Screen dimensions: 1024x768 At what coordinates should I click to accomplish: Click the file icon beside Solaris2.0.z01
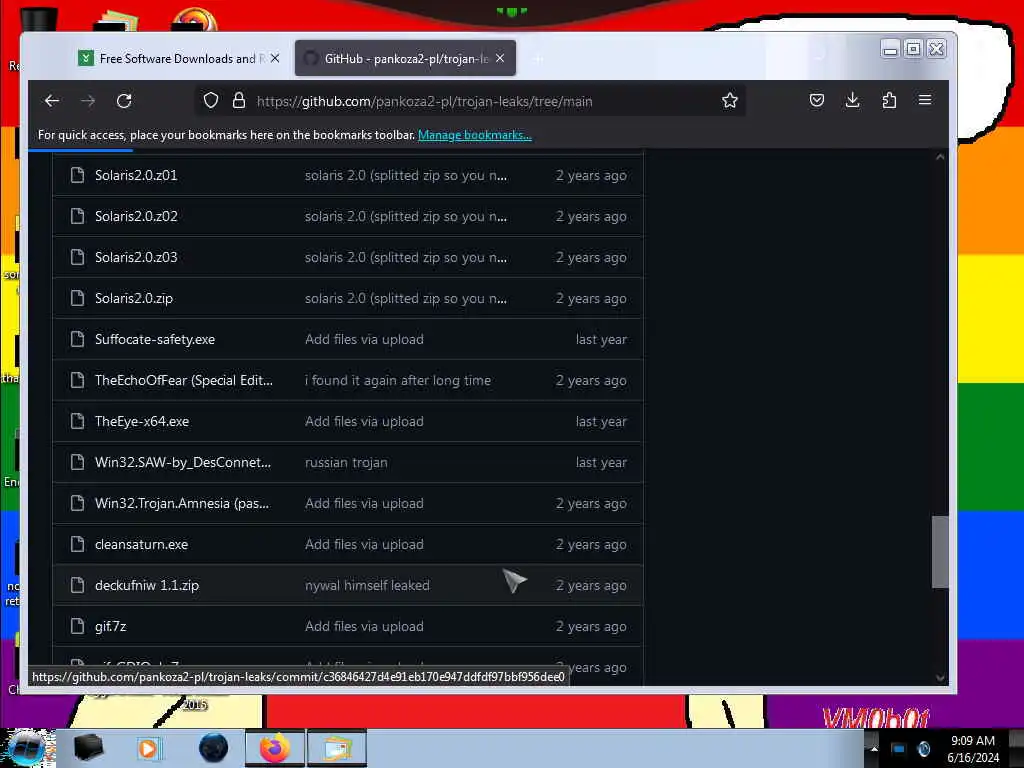77,175
